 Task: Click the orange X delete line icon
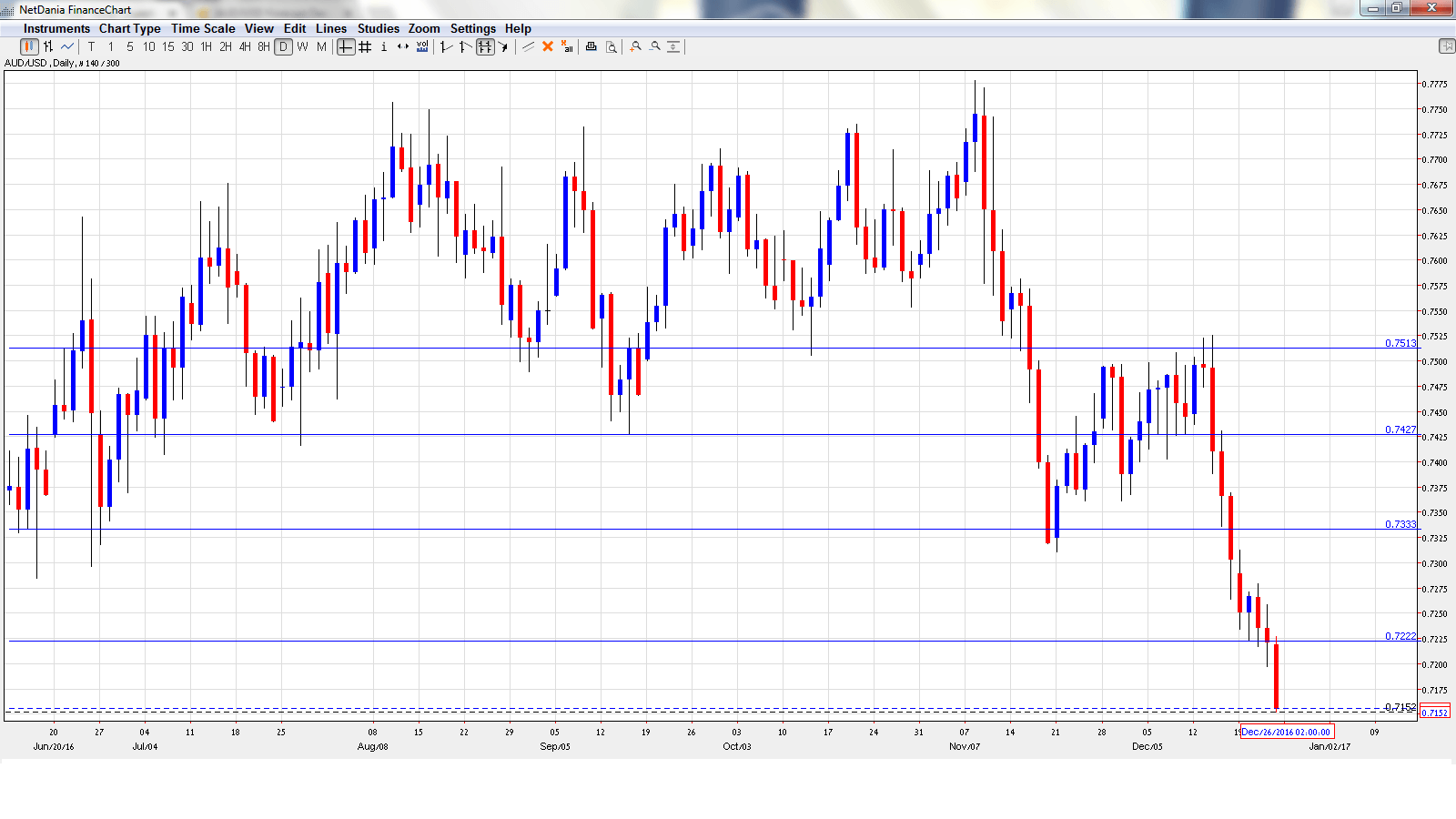pos(548,46)
